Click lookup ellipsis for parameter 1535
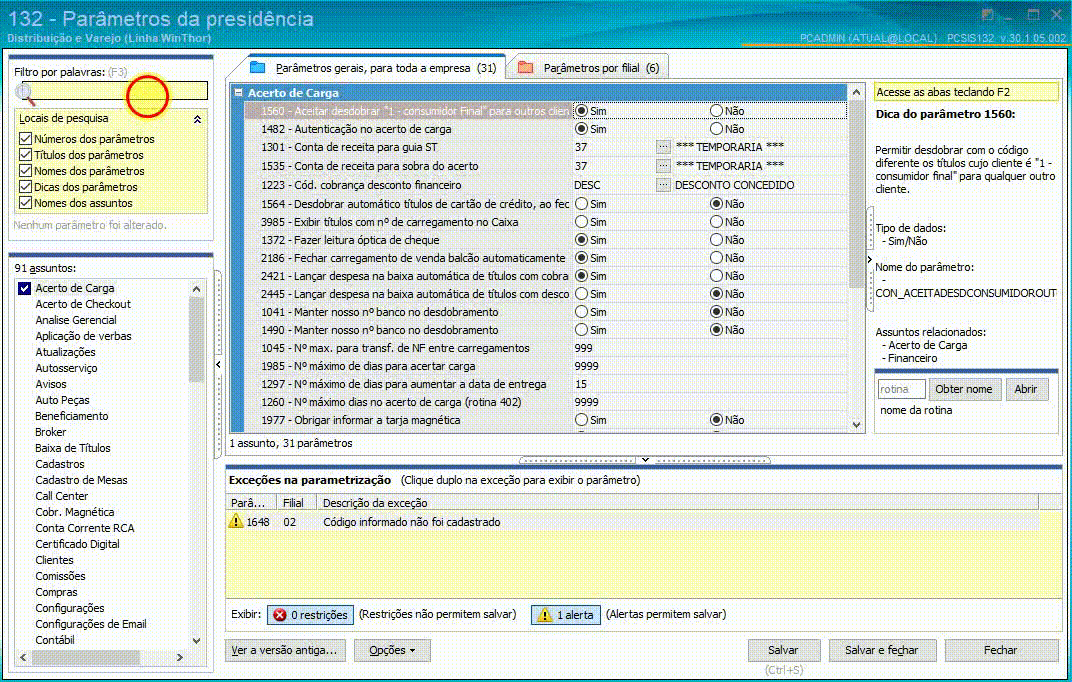This screenshot has width=1072, height=682. click(662, 166)
